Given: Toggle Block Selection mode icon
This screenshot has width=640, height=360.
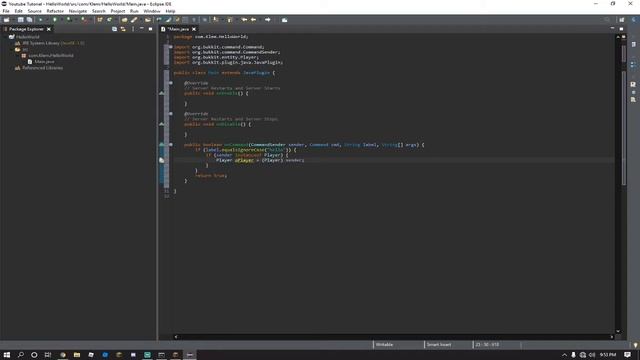Looking at the screenshot, I should (x=185, y=20).
